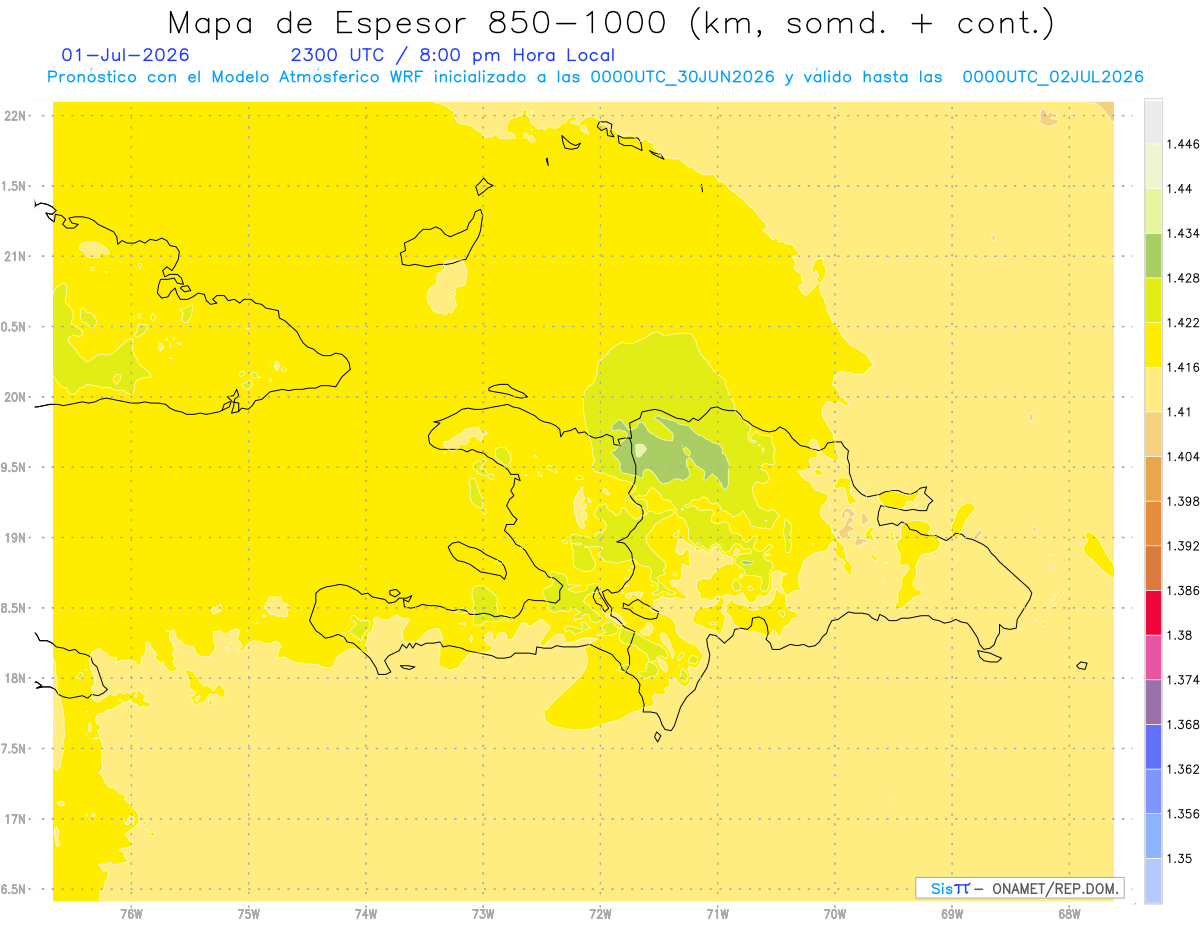1200x927 pixels.
Task: Click the legend value '1.446'
Action: tap(1182, 145)
